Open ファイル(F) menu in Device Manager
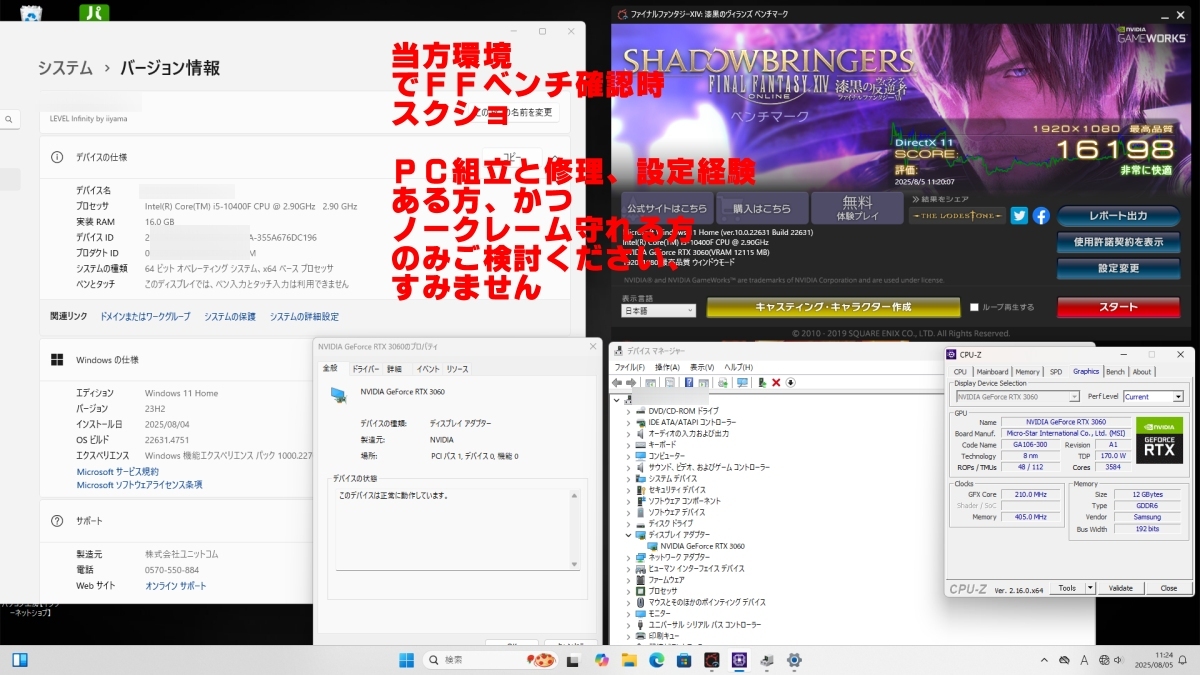1200x675 pixels. 630,367
